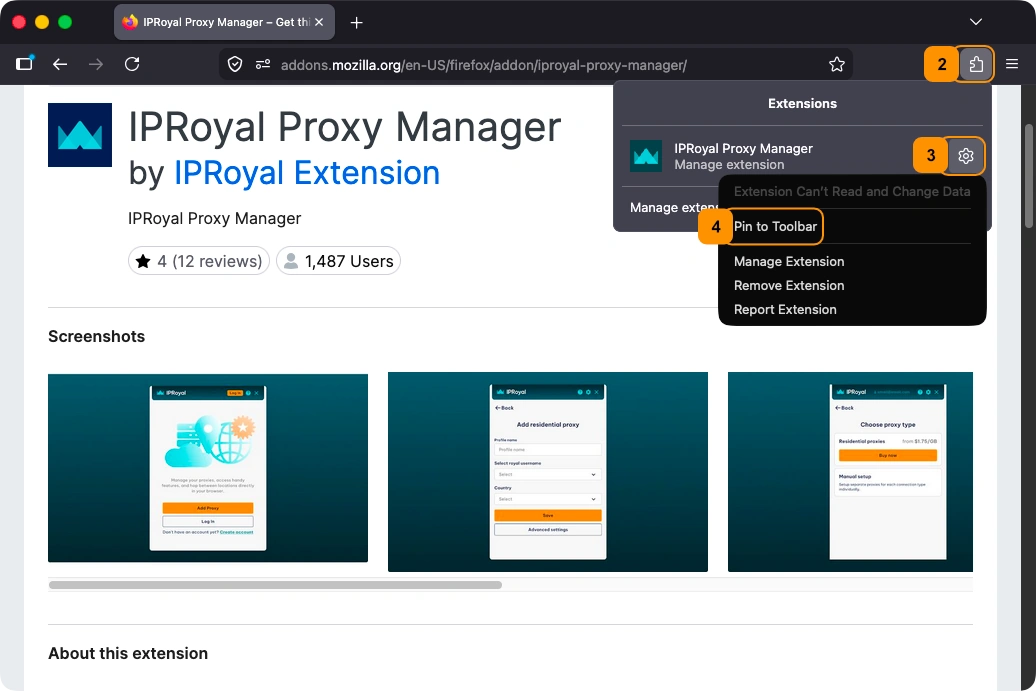Go back to previous page
This screenshot has height=691, width=1036.
[60, 64]
